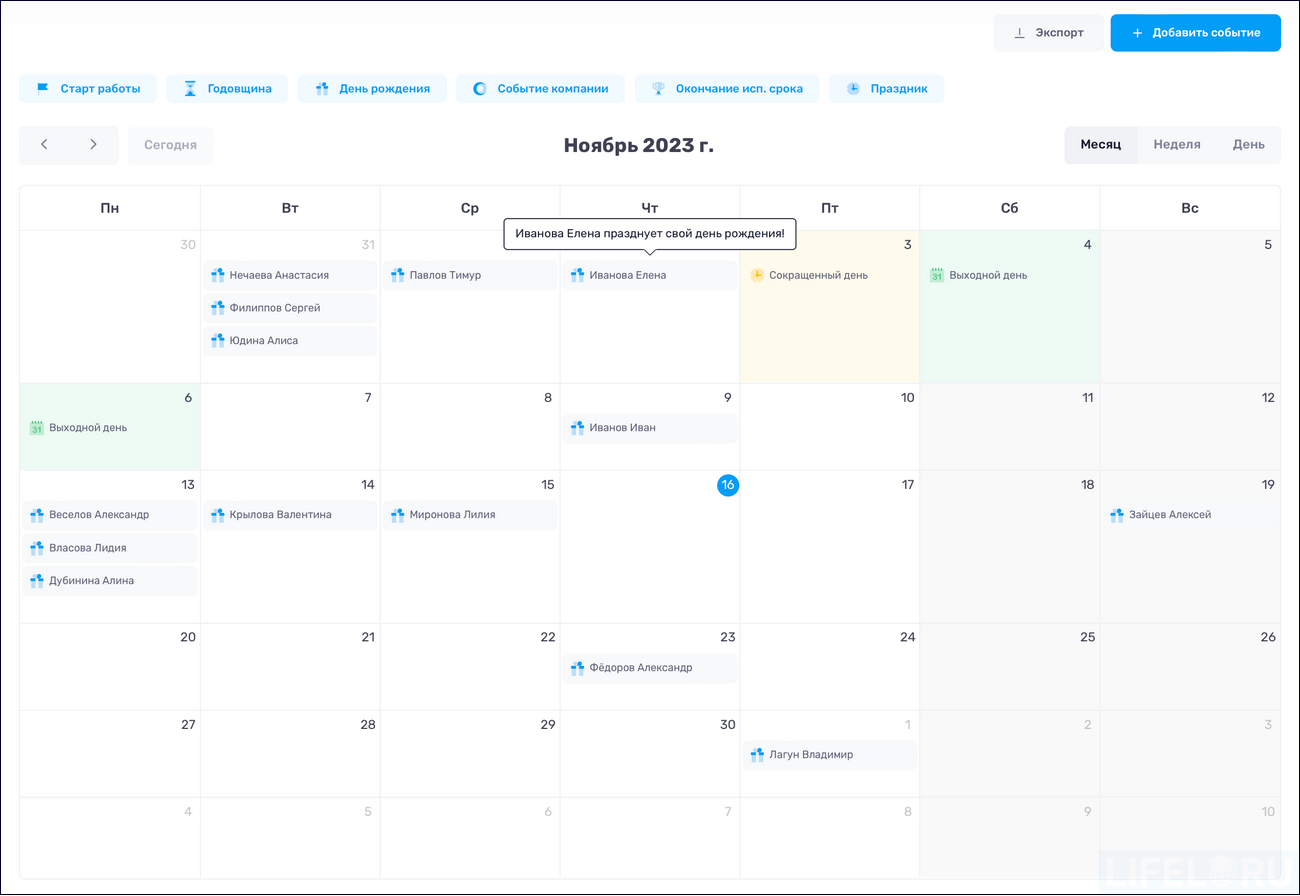Open next month with right chevron

[93, 144]
